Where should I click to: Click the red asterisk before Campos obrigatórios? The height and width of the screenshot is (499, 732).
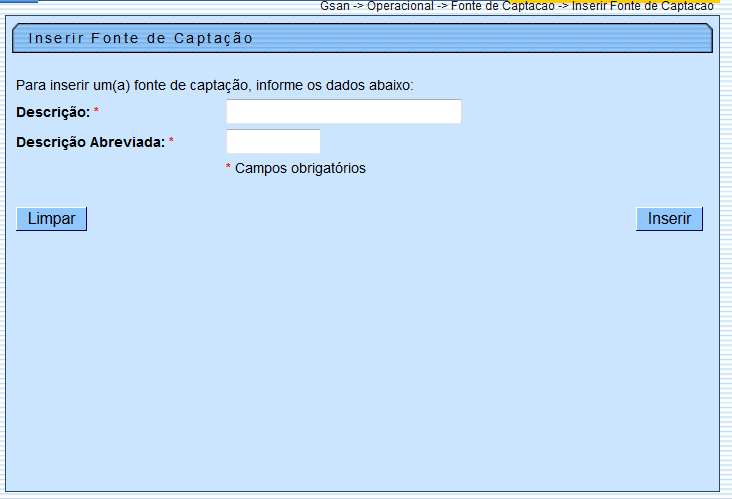pyautogui.click(x=228, y=168)
